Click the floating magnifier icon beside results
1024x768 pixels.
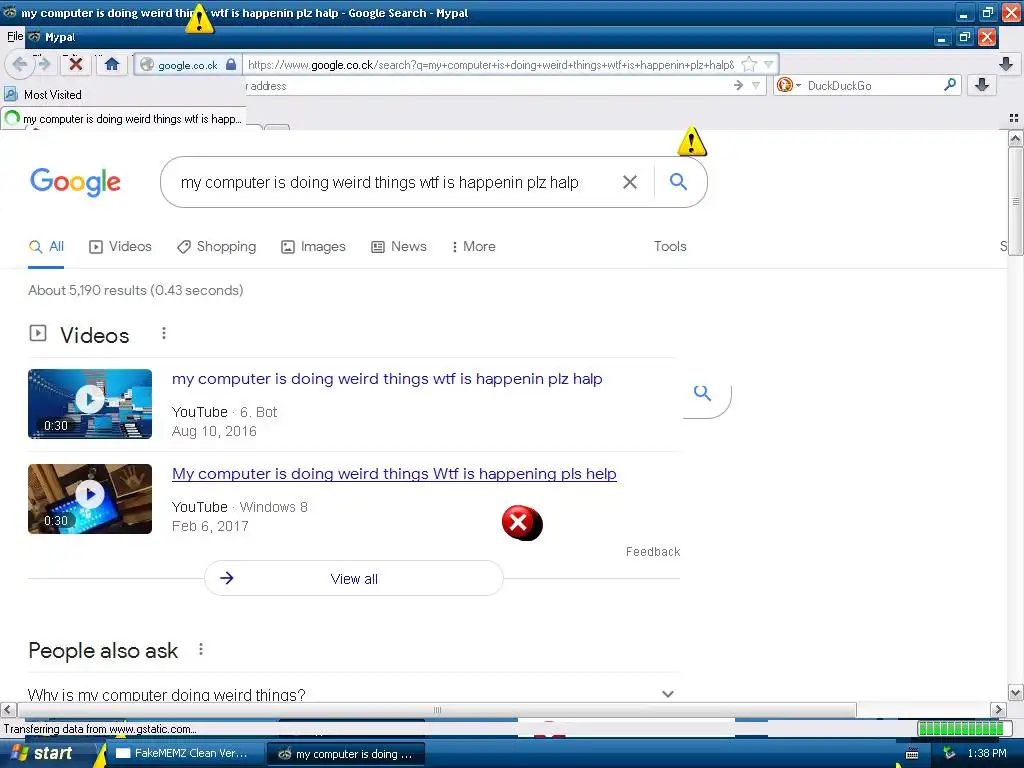(702, 392)
